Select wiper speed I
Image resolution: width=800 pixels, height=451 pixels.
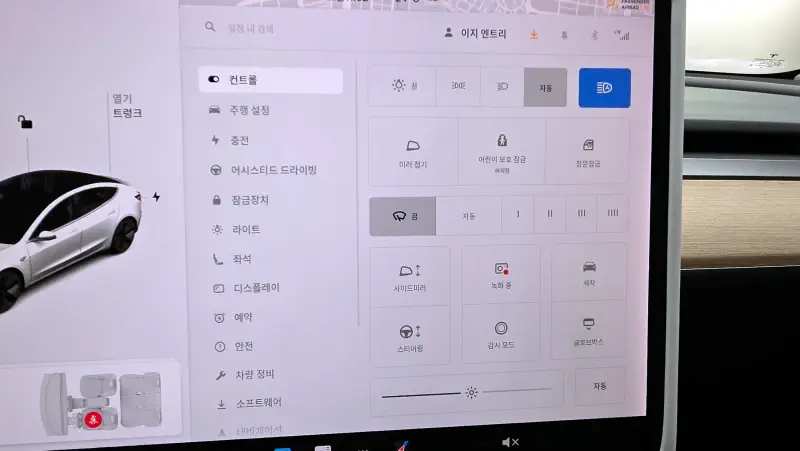[x=517, y=214]
